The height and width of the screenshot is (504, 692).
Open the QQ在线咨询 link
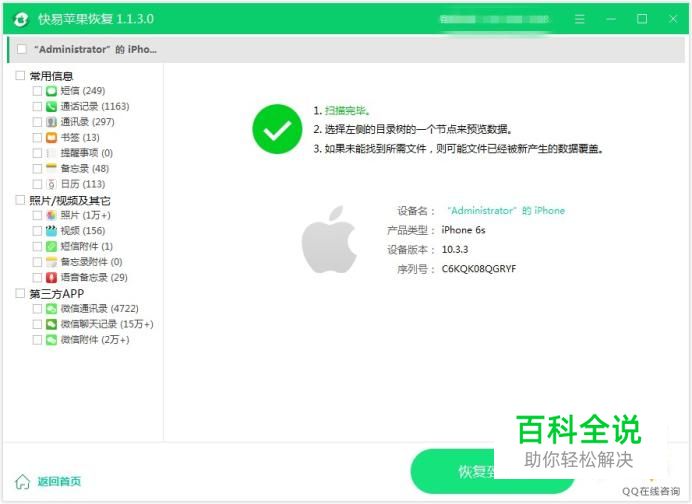(x=651, y=491)
